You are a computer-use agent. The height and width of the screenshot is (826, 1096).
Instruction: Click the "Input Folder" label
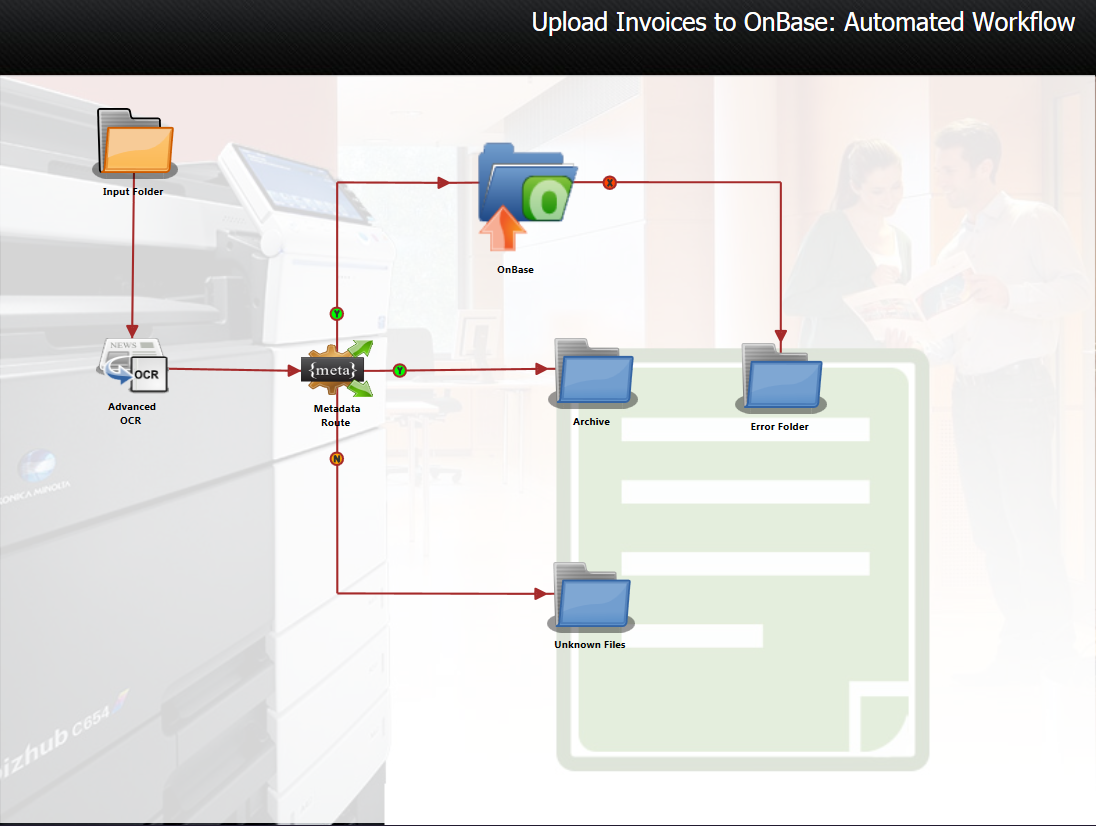pos(133,191)
